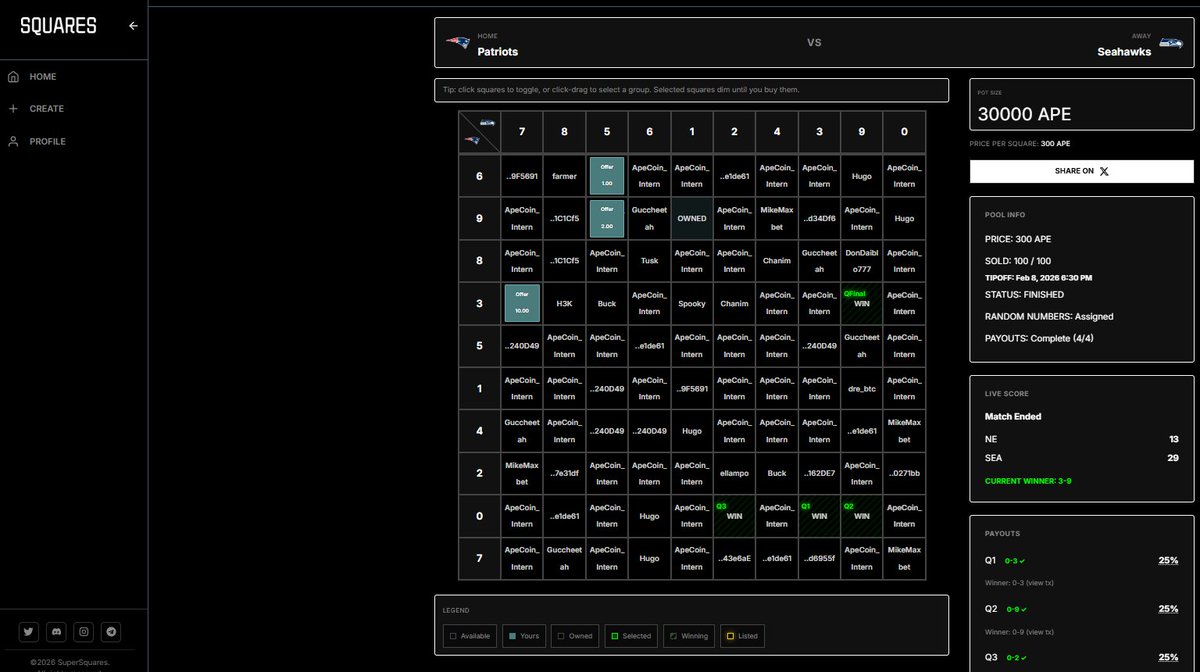
Task: Click the Twitter icon in the footer
Action: [27, 631]
